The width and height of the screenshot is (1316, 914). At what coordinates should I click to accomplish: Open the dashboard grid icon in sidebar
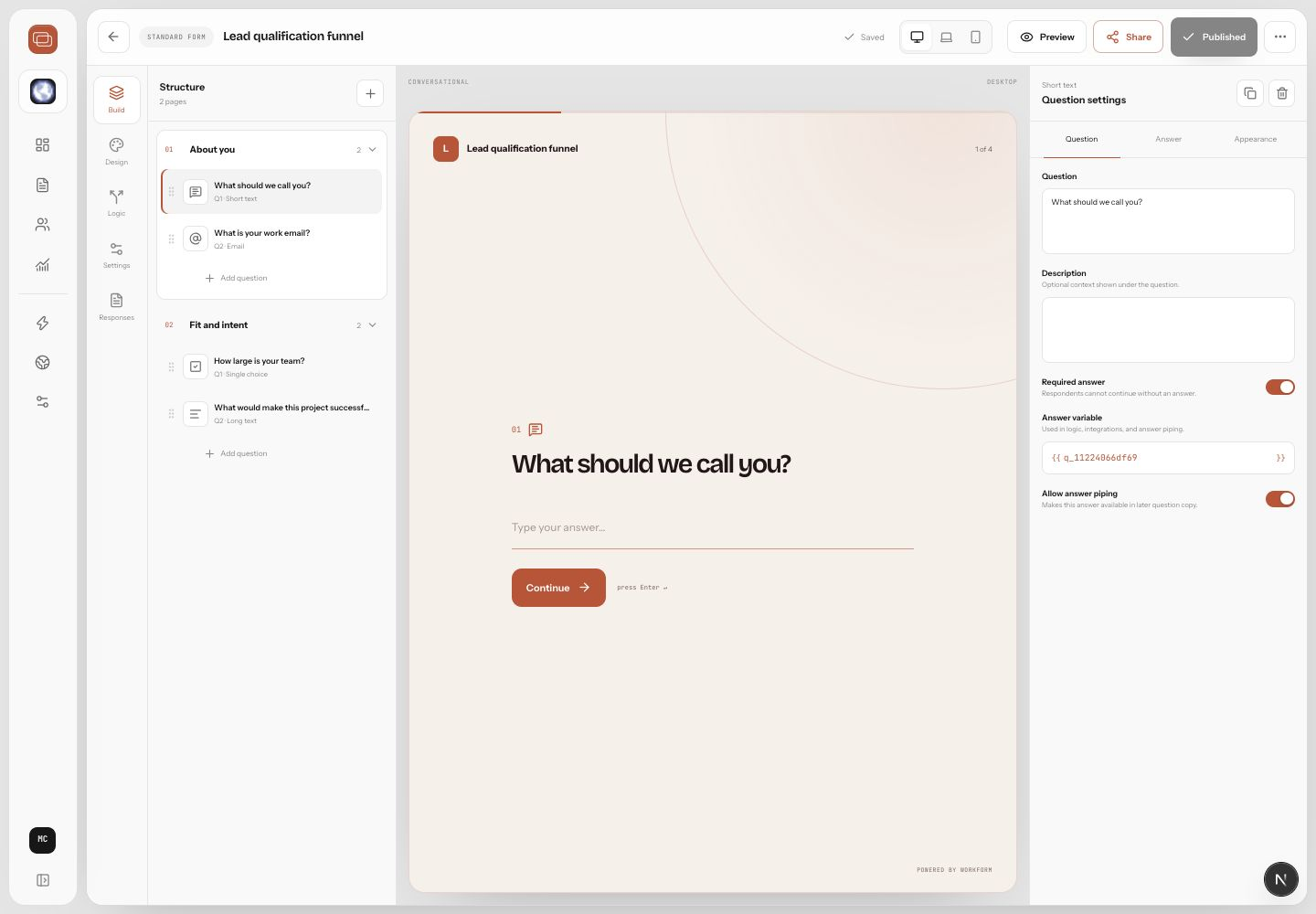coord(43,145)
